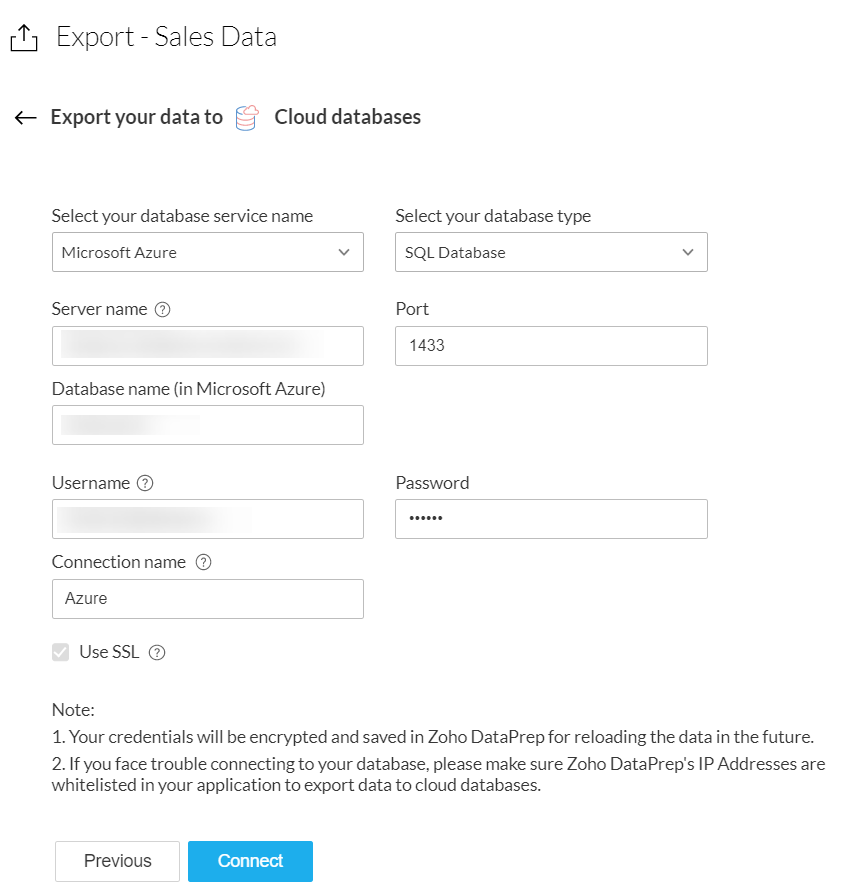
Task: Open the database service name dropdown
Action: (x=207, y=253)
